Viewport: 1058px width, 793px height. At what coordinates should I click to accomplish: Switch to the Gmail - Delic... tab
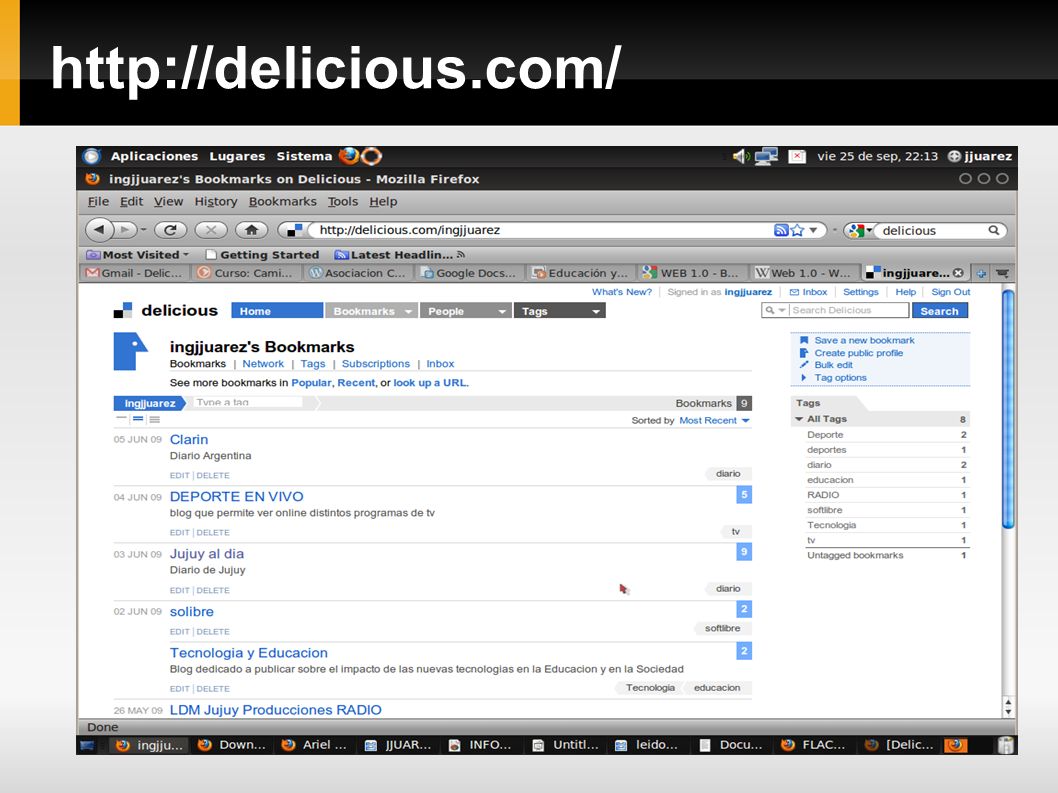(x=135, y=273)
